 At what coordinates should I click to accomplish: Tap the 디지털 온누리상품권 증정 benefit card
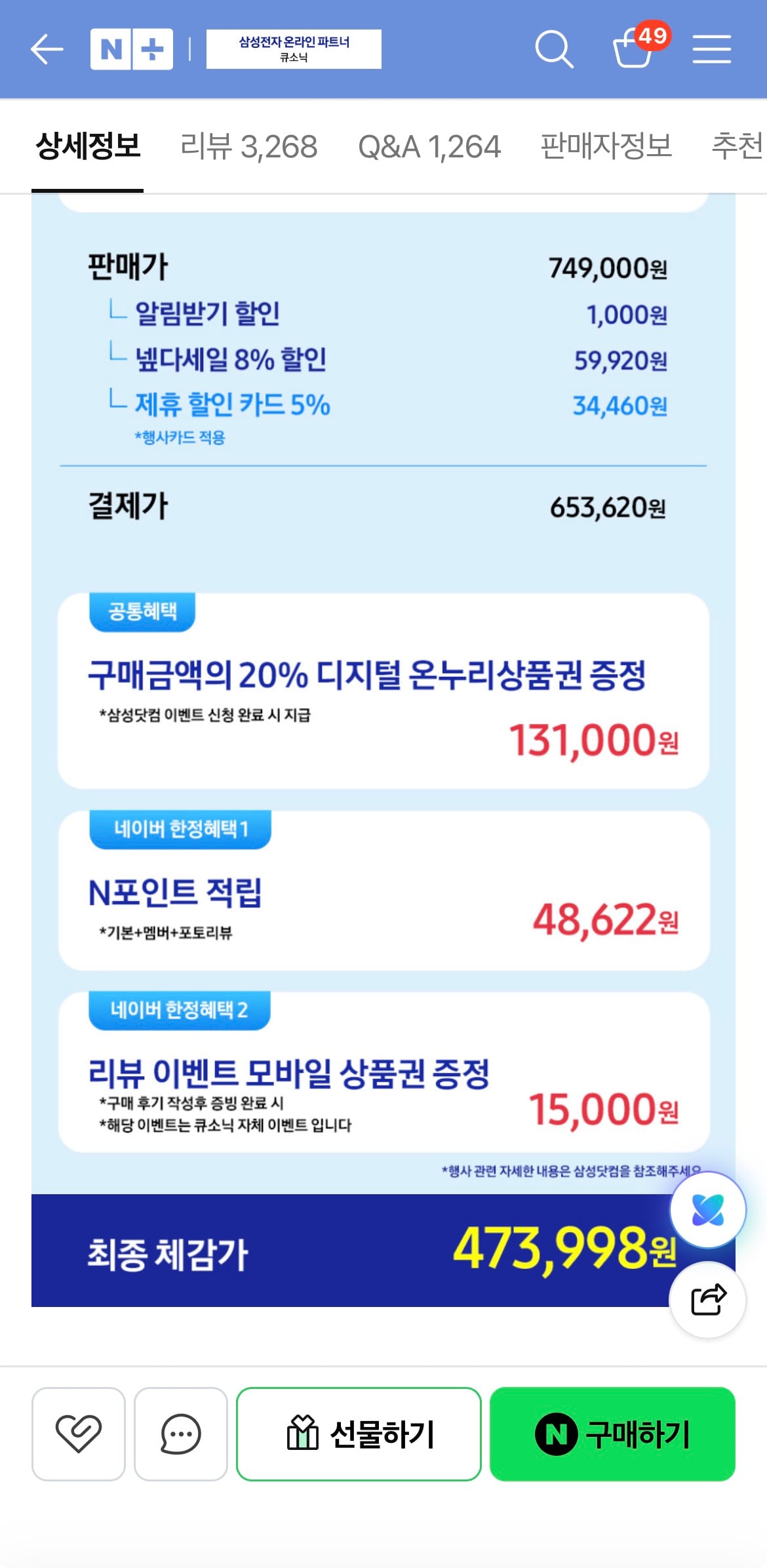[383, 691]
